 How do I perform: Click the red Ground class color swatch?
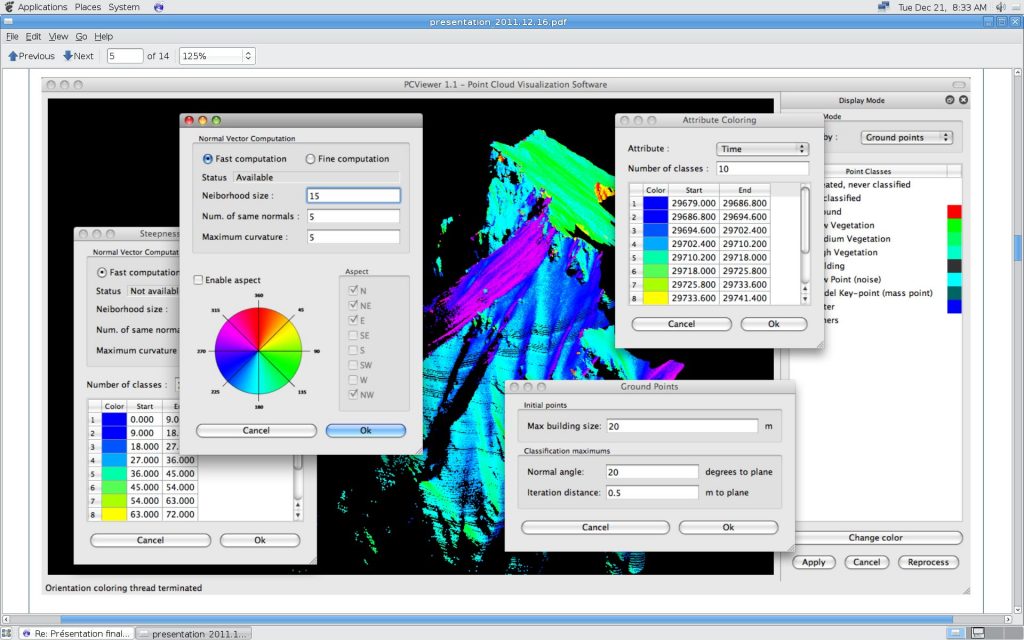954,212
